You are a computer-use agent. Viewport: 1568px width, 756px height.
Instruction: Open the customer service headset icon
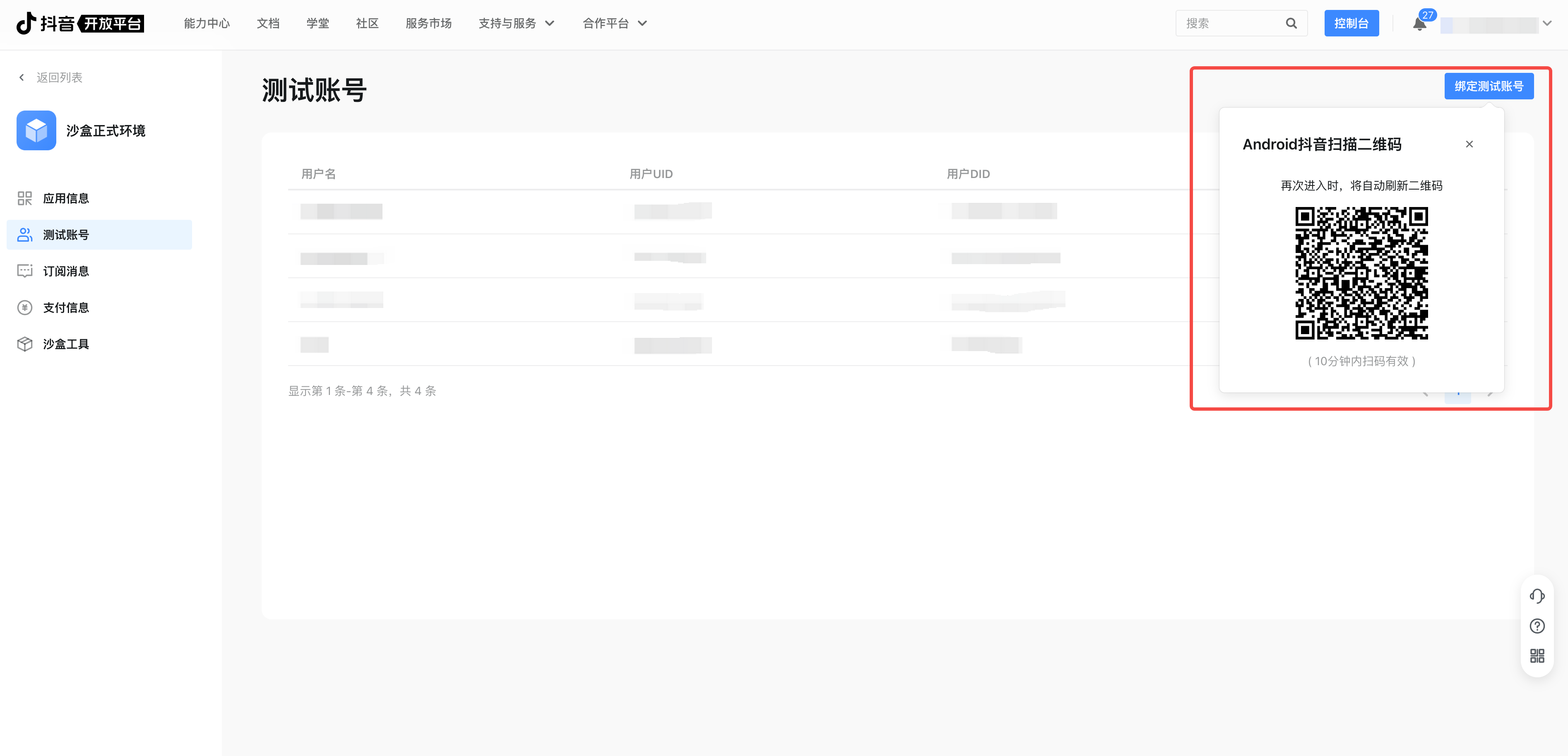point(1537,597)
